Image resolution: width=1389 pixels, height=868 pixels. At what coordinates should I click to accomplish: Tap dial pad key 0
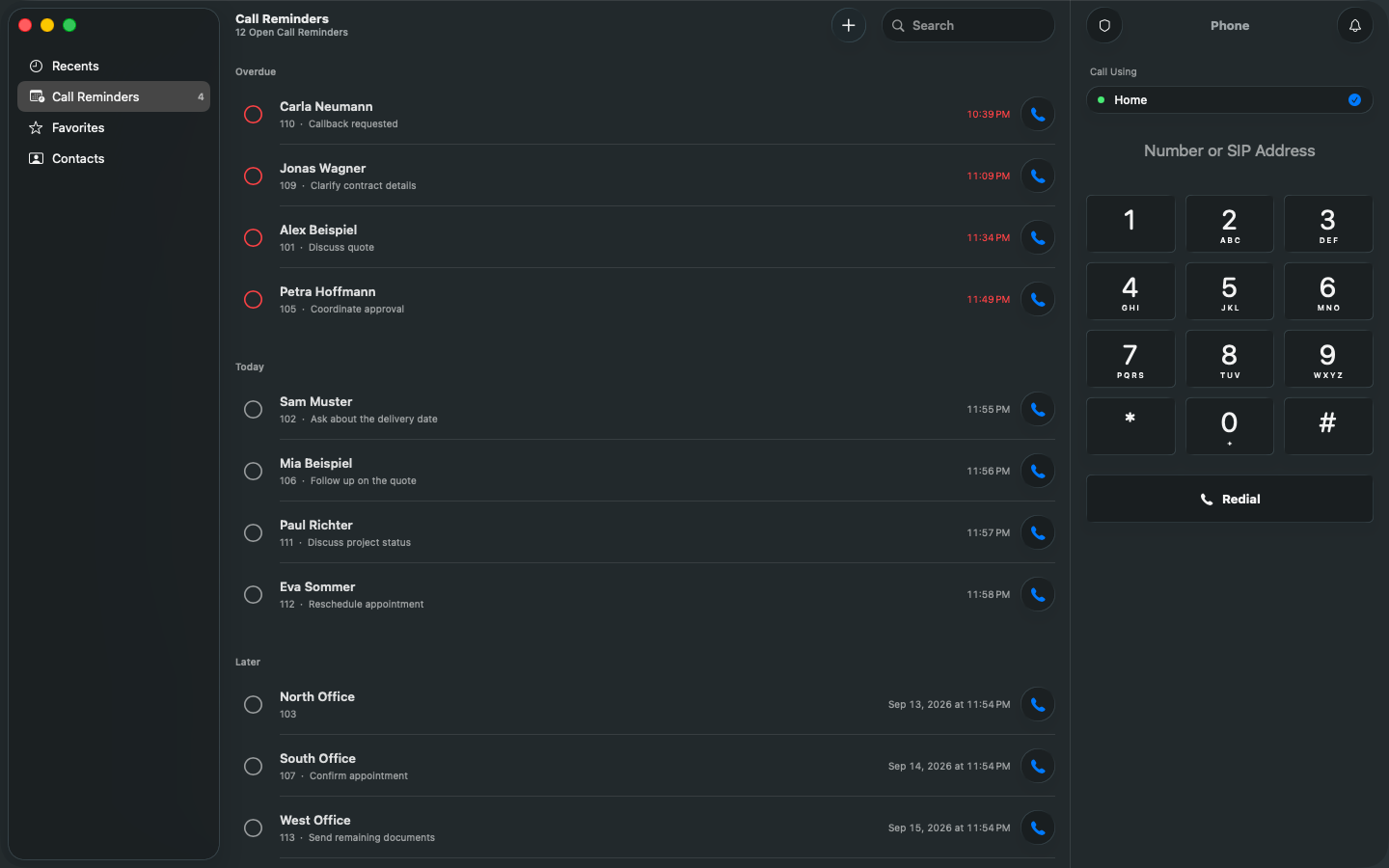click(1229, 426)
